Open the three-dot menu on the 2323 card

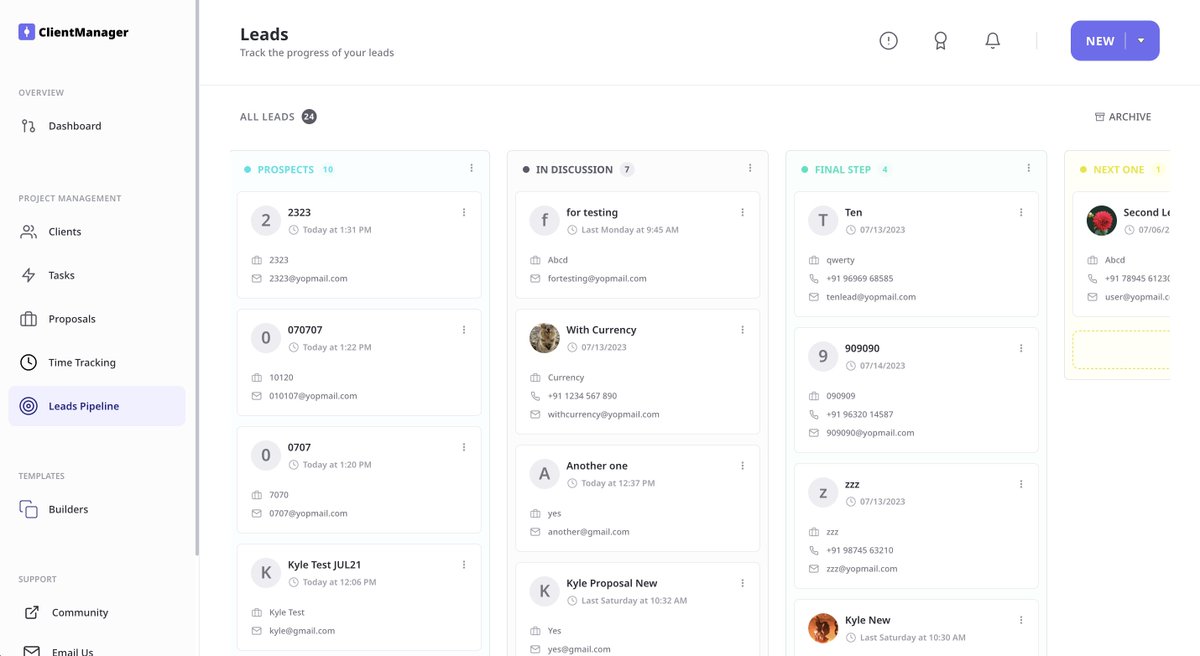[x=463, y=211]
